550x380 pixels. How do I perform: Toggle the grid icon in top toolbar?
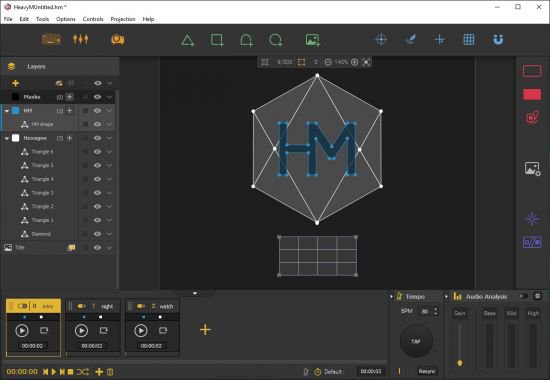click(469, 39)
